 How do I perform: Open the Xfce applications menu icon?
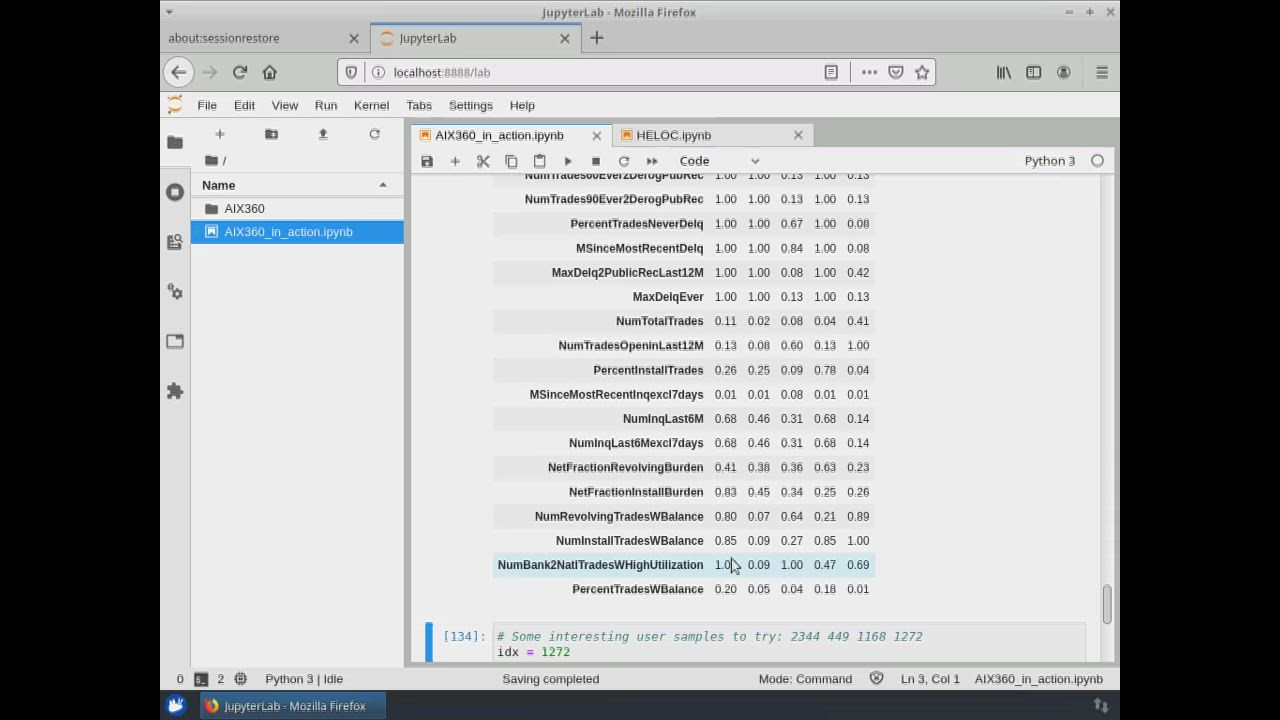(176, 706)
